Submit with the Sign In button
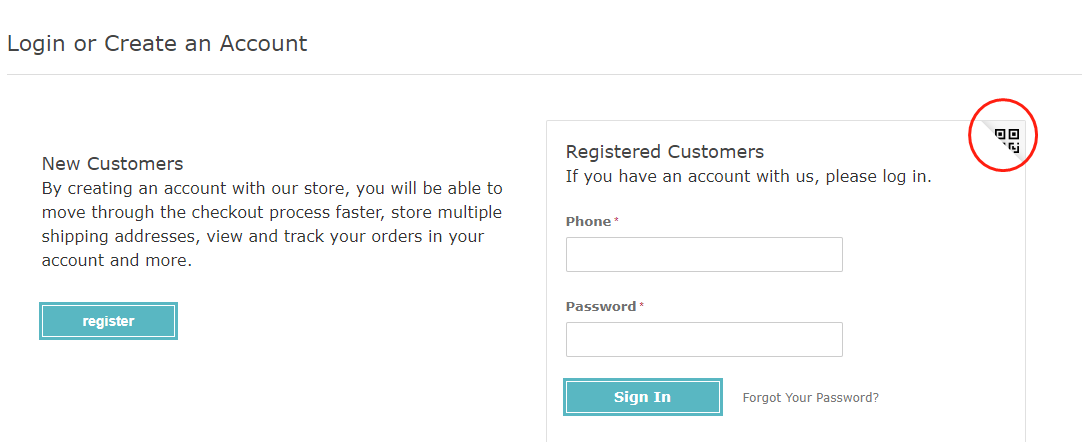 pyautogui.click(x=642, y=397)
